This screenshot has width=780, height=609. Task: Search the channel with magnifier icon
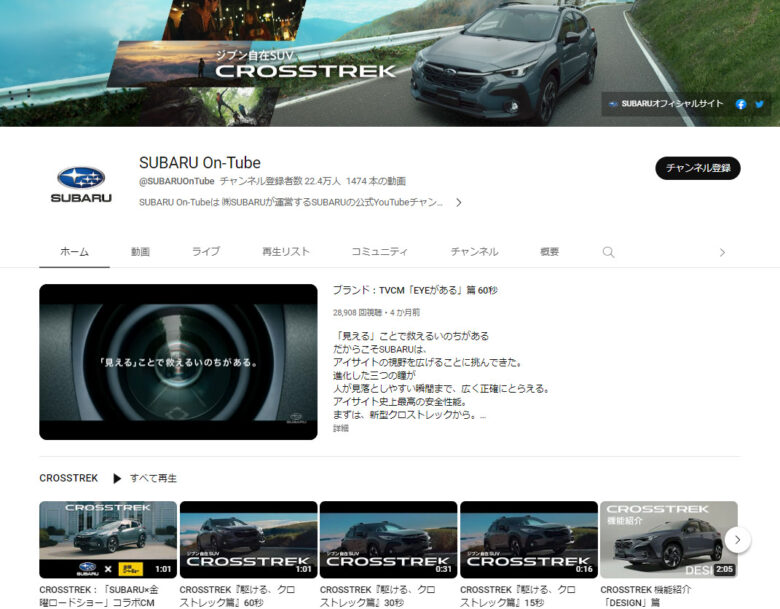tap(608, 252)
